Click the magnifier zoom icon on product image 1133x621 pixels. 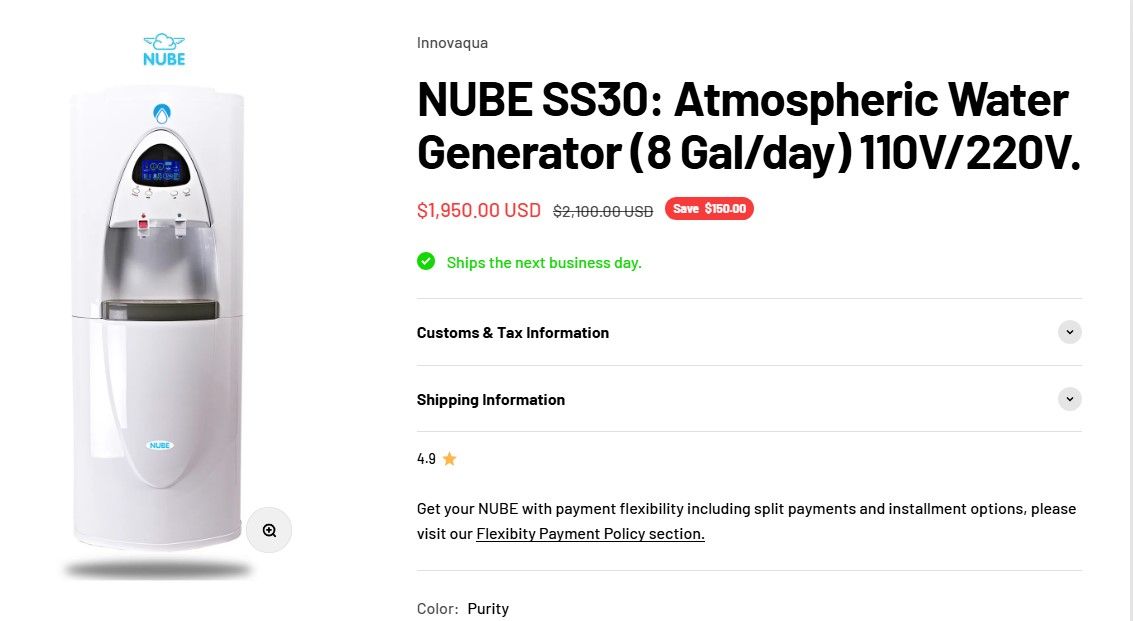pyautogui.click(x=269, y=530)
